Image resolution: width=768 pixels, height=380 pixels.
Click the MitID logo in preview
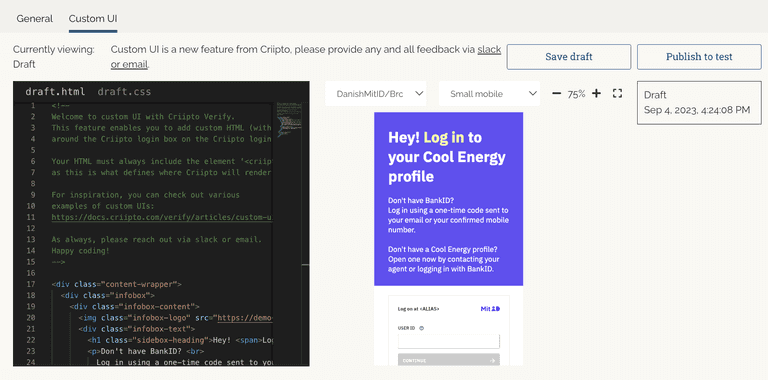click(490, 309)
